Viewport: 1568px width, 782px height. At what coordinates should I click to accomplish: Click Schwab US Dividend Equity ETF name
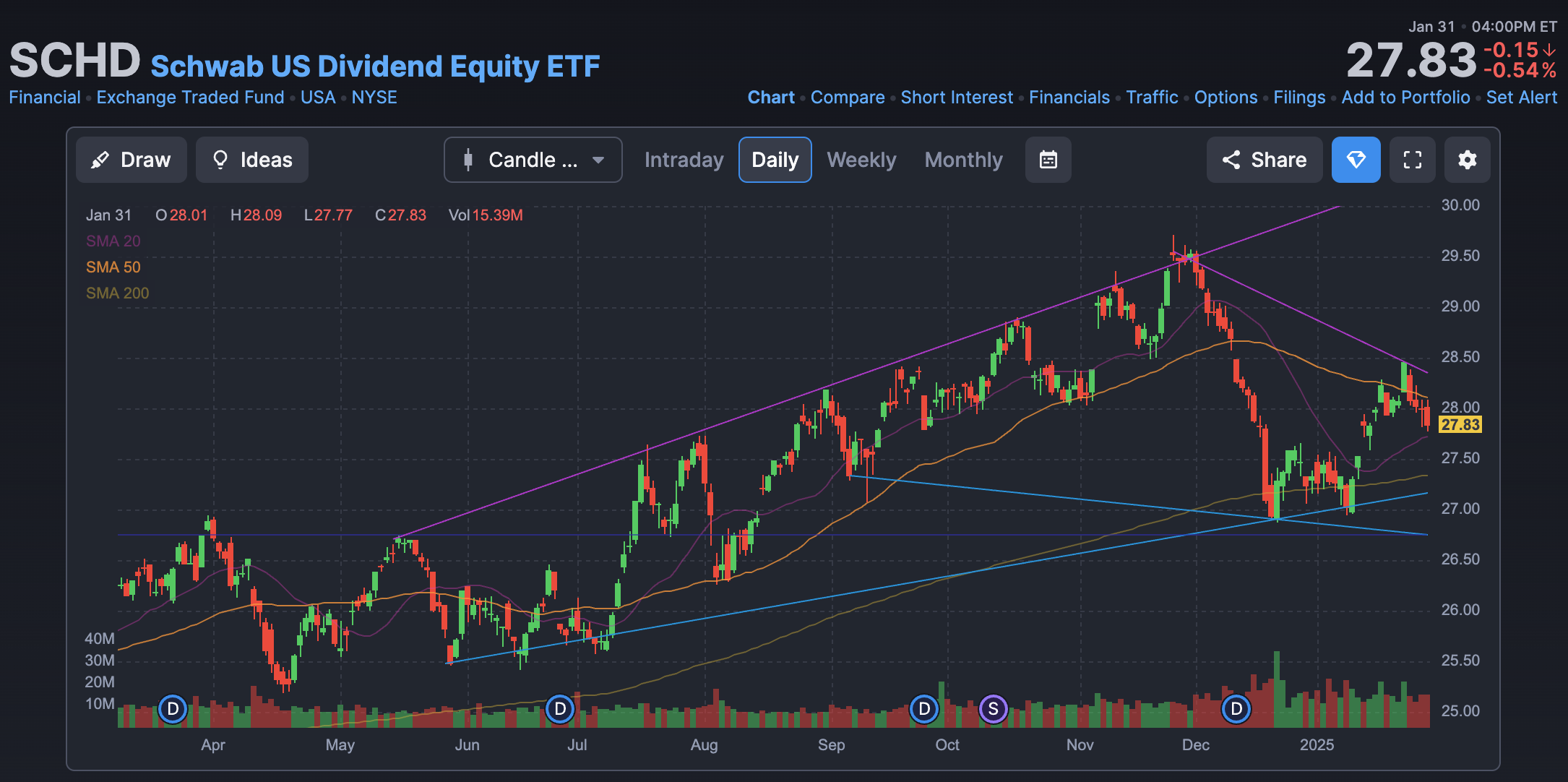375,66
